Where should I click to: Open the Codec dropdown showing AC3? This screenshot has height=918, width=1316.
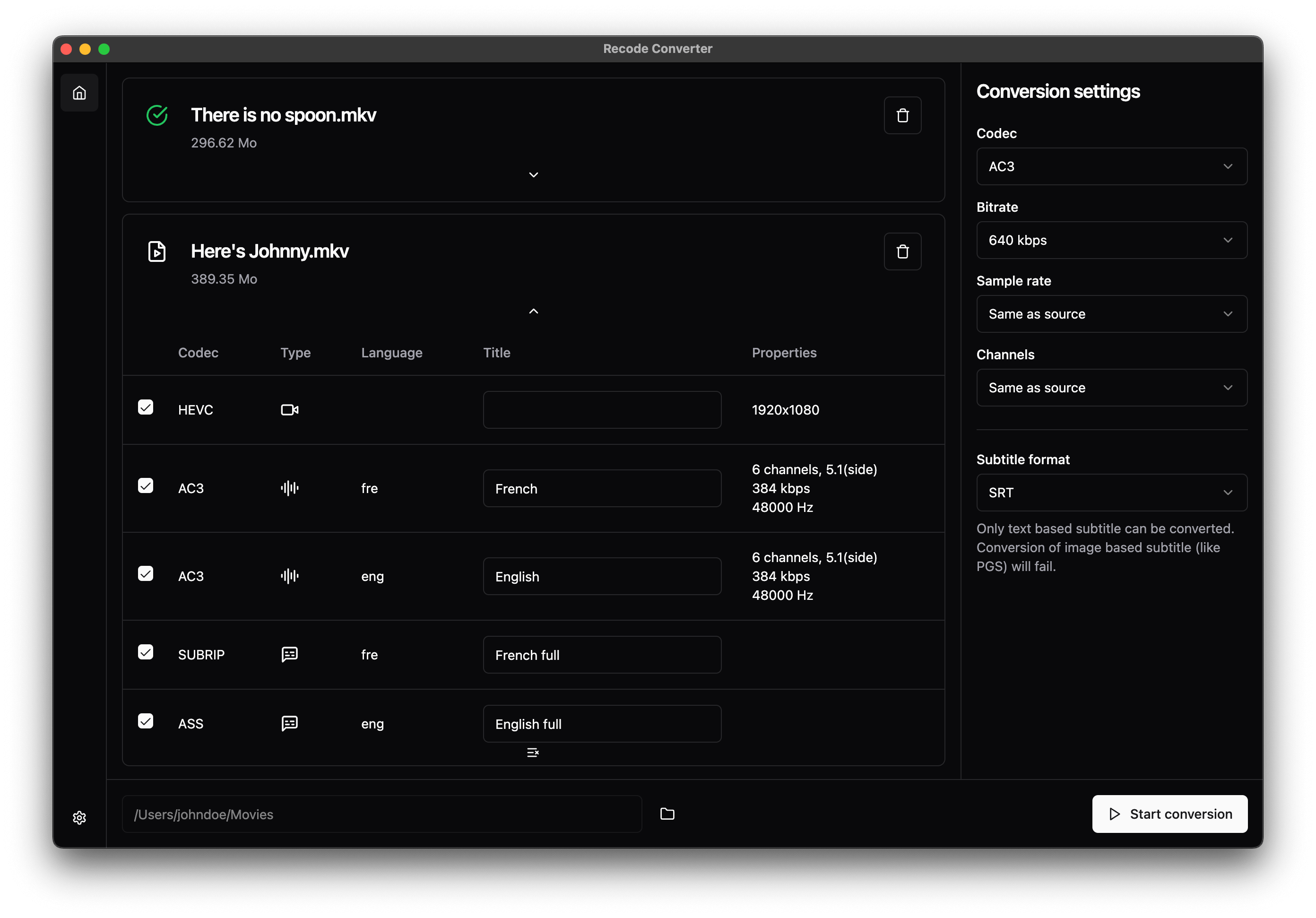[x=1111, y=167]
